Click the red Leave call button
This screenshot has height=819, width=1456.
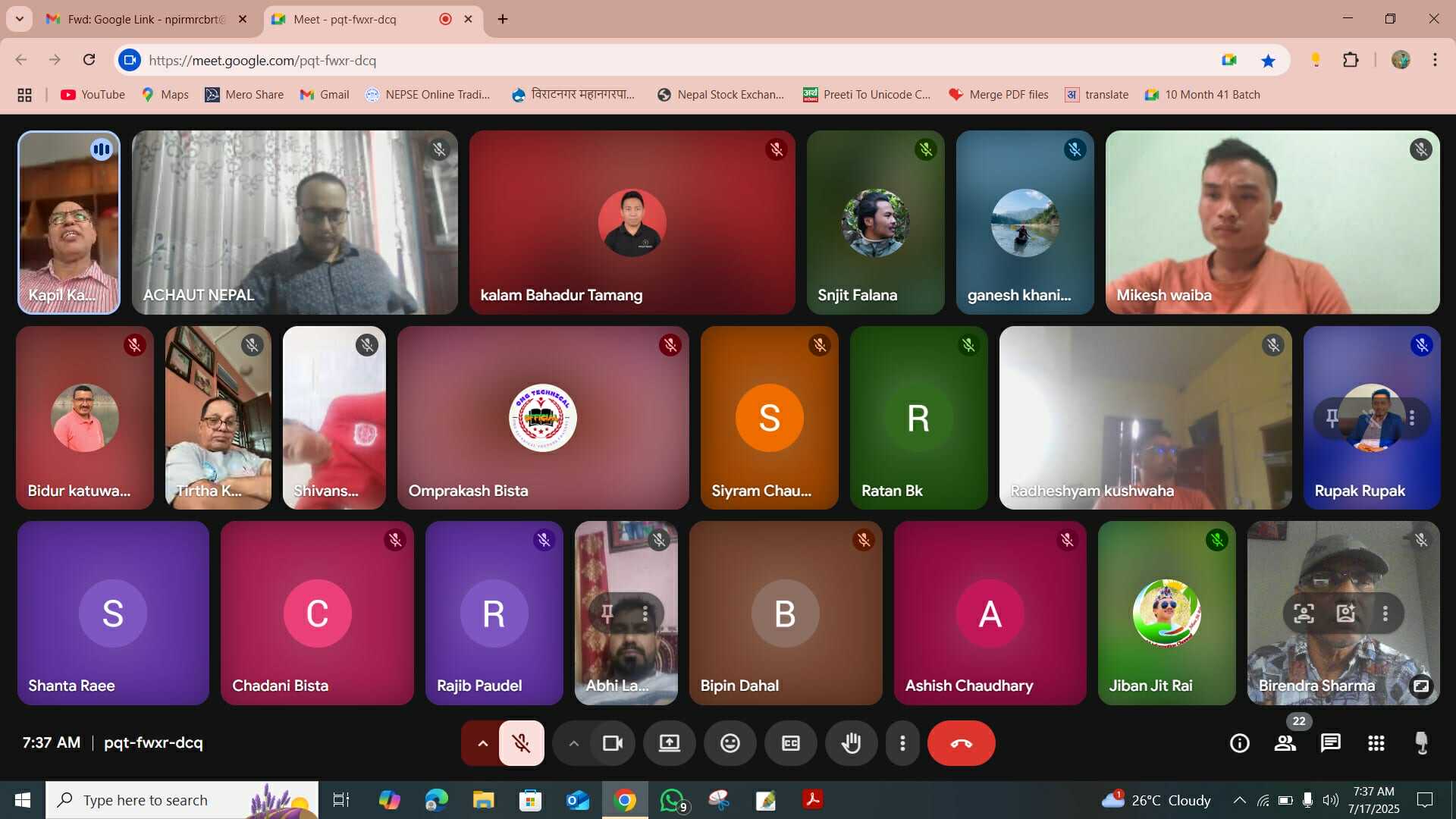961,743
